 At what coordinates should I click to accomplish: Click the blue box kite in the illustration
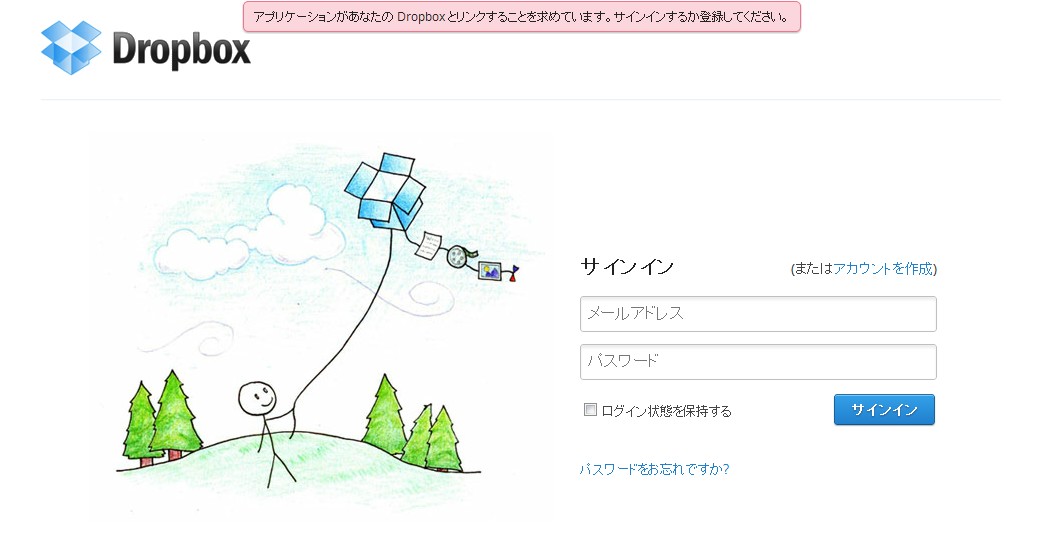coord(386,191)
